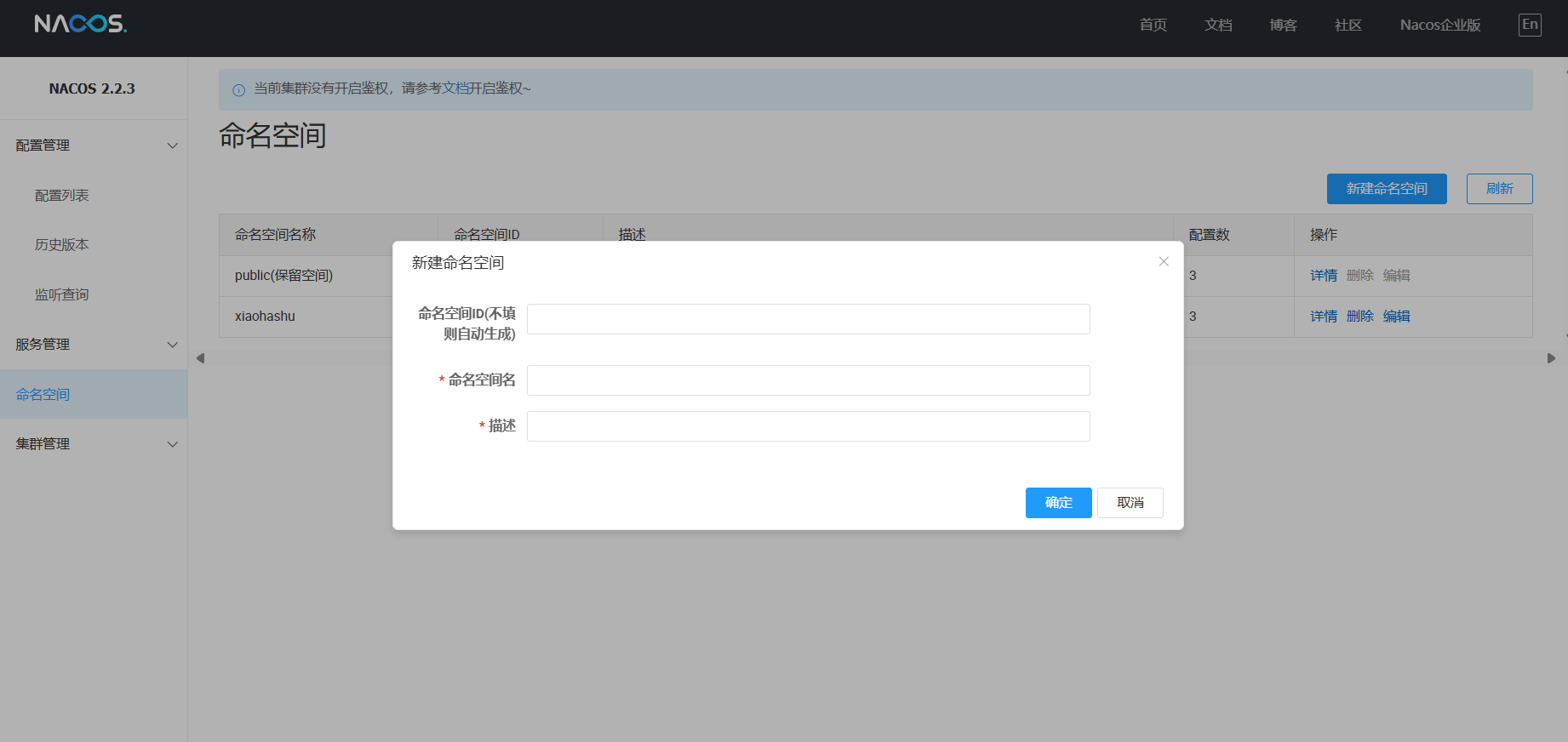Click the right scroll arrow under the table
The width and height of the screenshot is (1568, 742).
[1551, 358]
